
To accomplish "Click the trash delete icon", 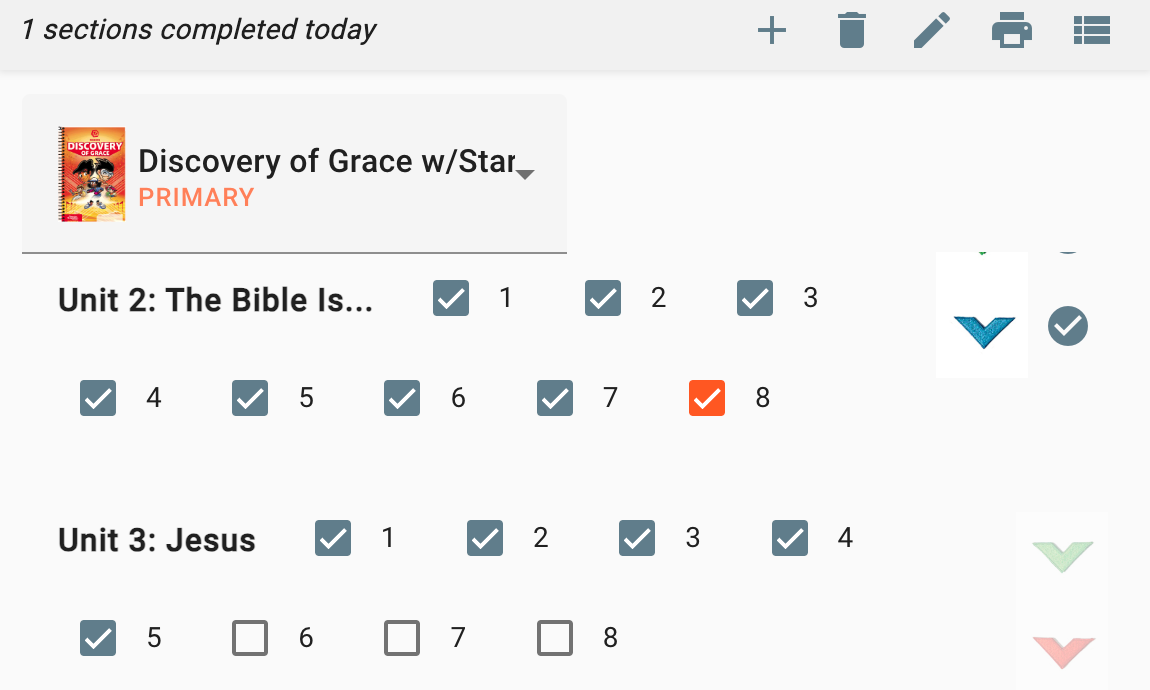I will point(851,31).
